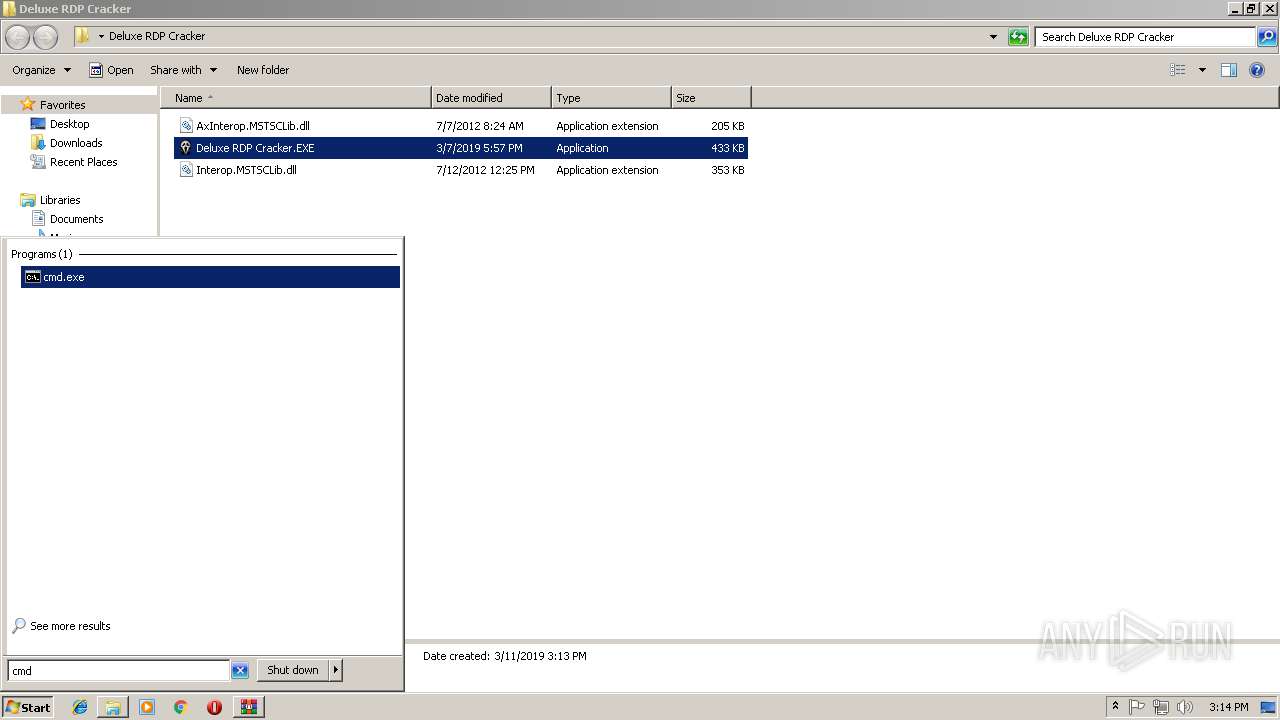Click into the cmd search input field

pos(118,671)
